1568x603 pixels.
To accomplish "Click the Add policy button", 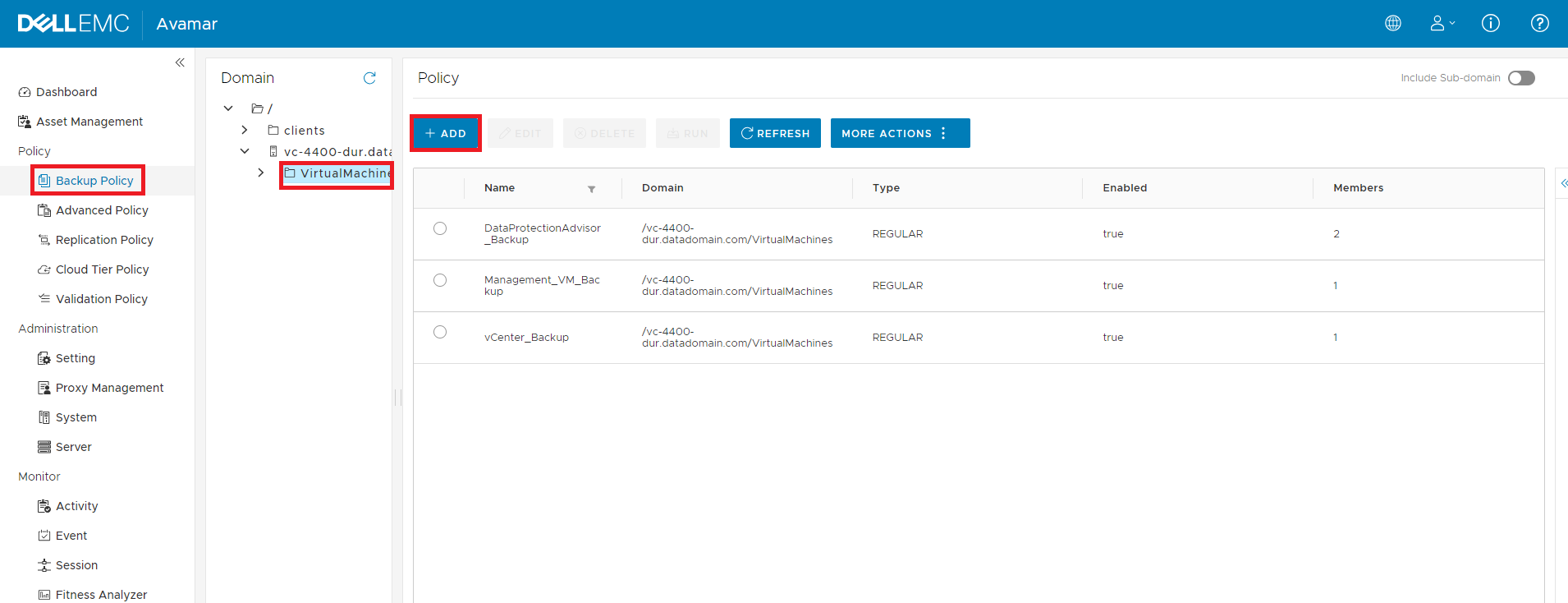I will click(x=445, y=133).
